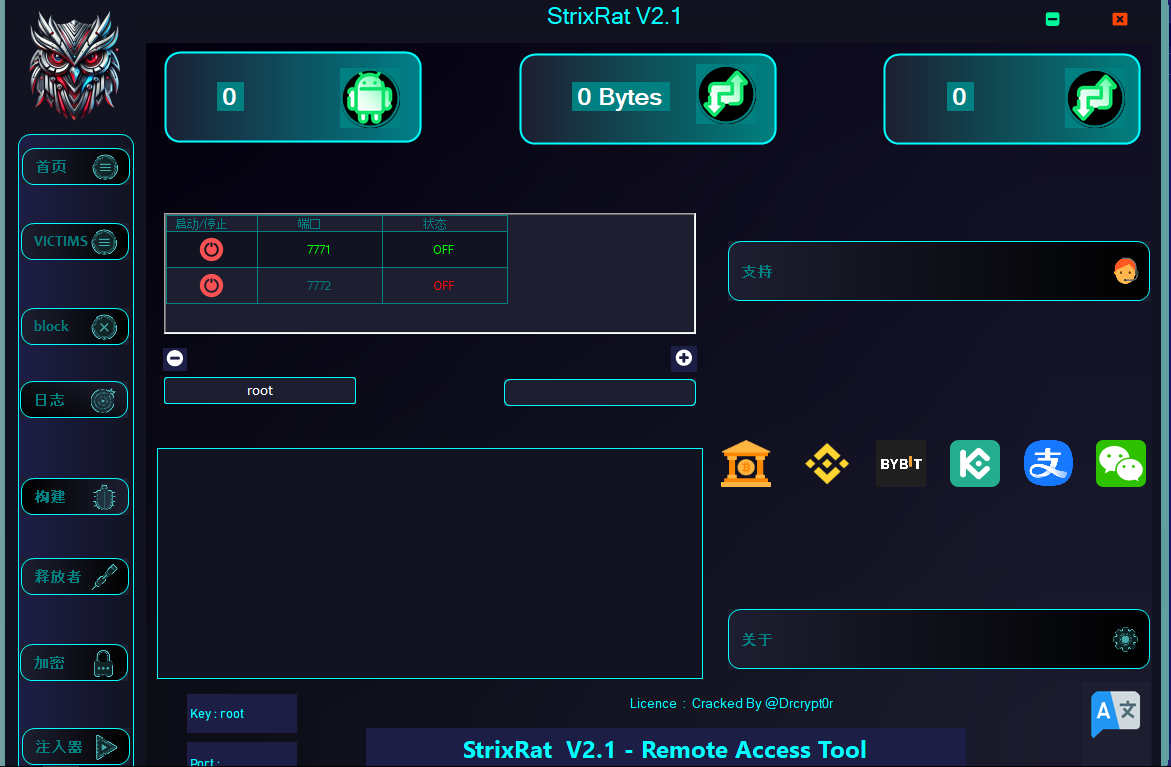
Task: Open the 首页 home page in sidebar
Action: coord(75,167)
